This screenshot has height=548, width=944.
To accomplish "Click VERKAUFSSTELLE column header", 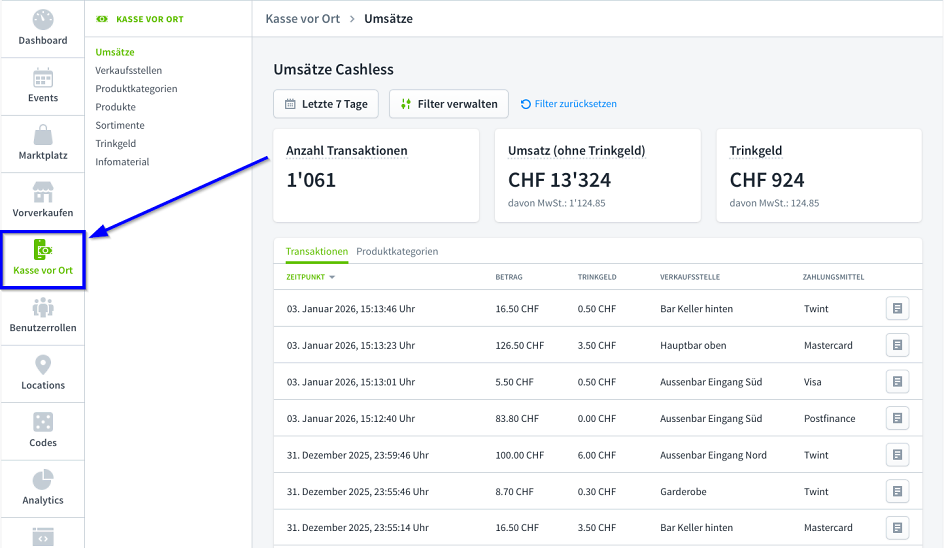I will pos(690,277).
